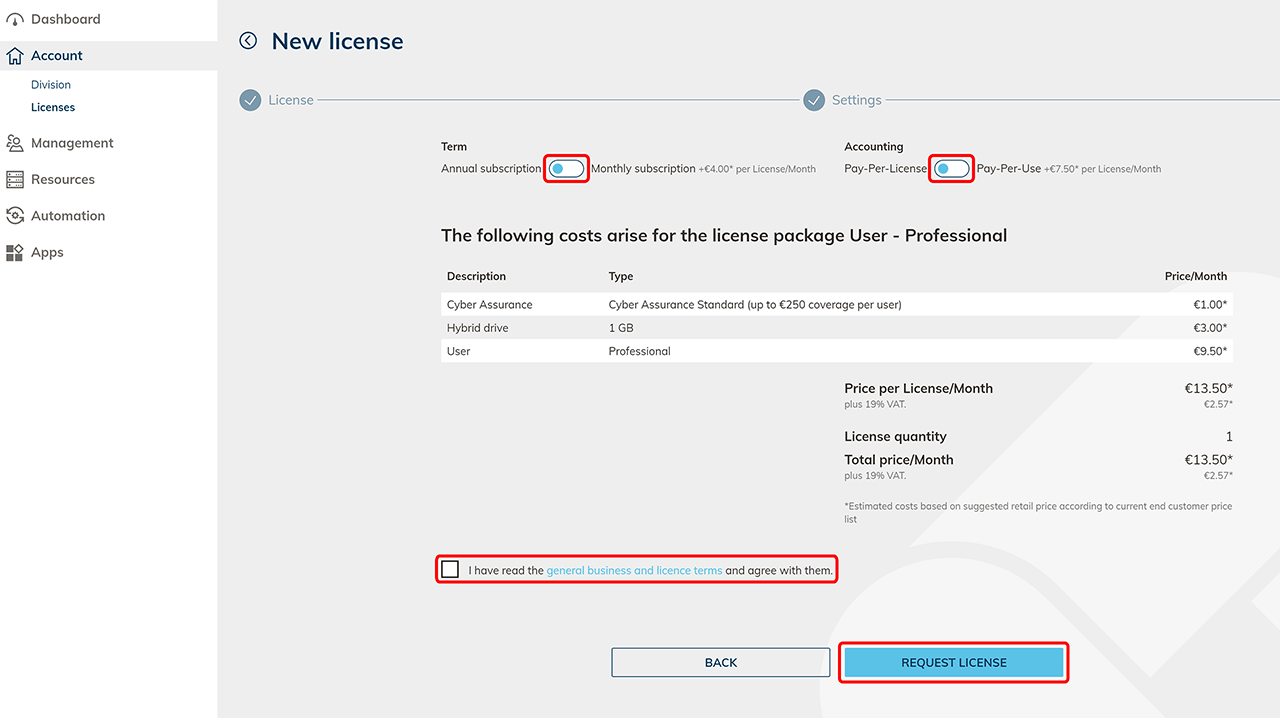Image resolution: width=1280 pixels, height=718 pixels.
Task: Click the Settings step checkmark icon
Action: pyautogui.click(x=814, y=100)
